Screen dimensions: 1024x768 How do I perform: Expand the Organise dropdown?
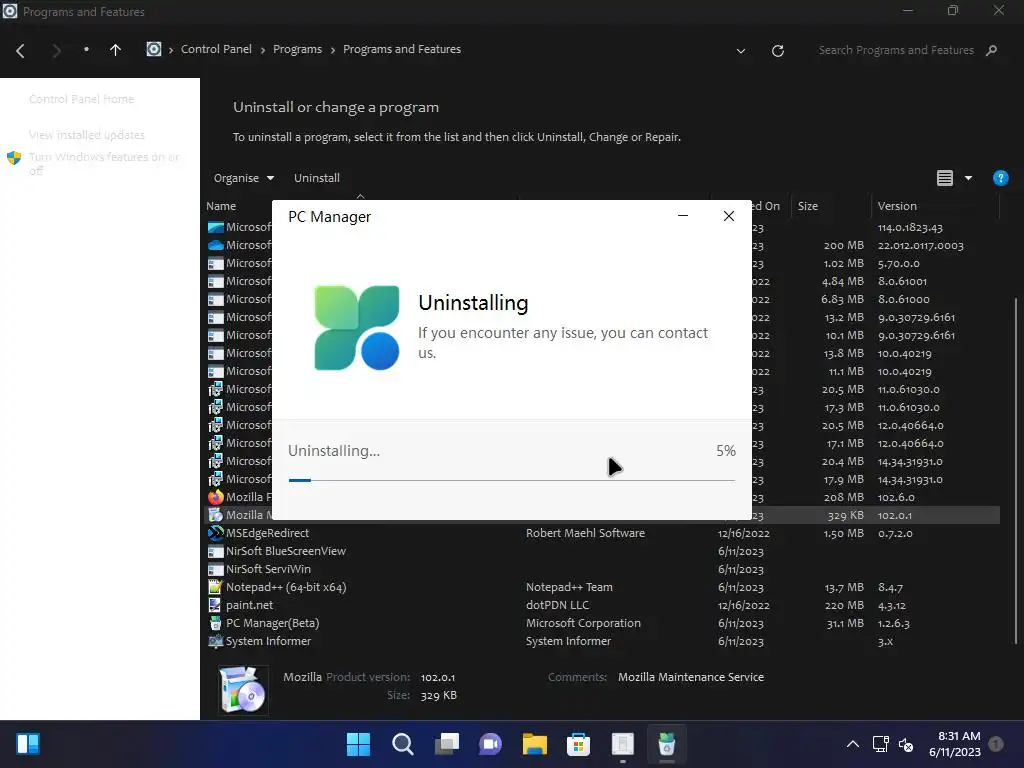pyautogui.click(x=244, y=178)
